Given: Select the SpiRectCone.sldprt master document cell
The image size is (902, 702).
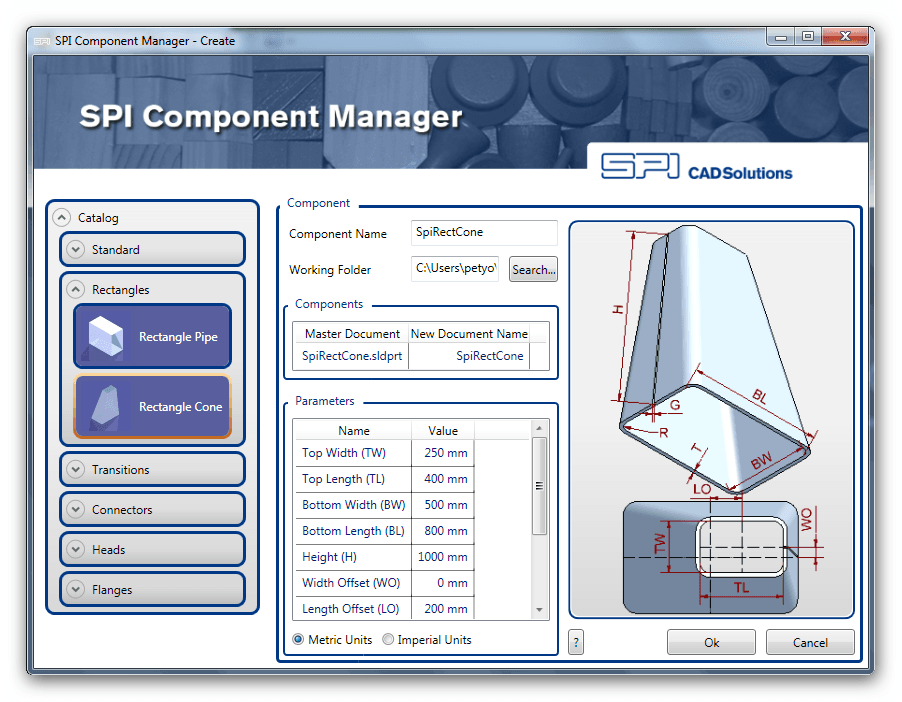Looking at the screenshot, I should tap(351, 356).
